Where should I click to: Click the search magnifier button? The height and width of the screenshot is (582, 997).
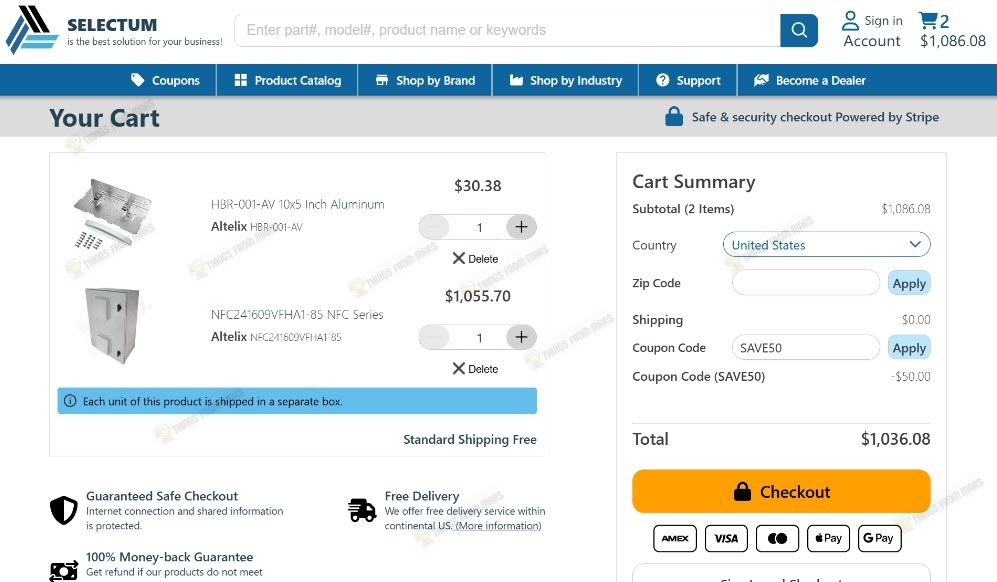click(799, 30)
